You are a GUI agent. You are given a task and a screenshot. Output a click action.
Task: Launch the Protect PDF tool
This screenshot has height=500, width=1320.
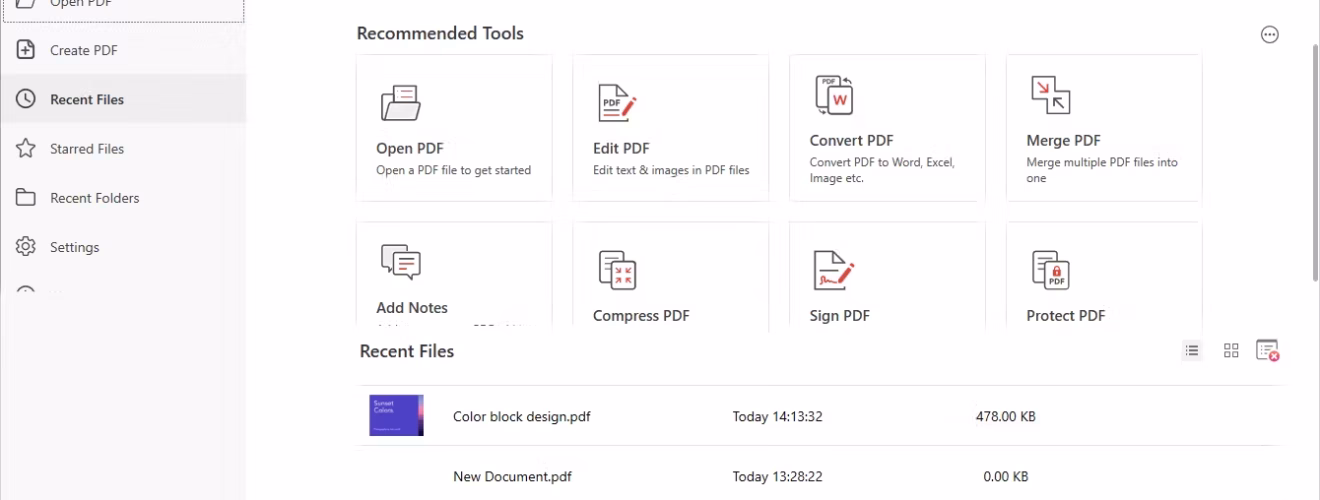(x=1104, y=276)
